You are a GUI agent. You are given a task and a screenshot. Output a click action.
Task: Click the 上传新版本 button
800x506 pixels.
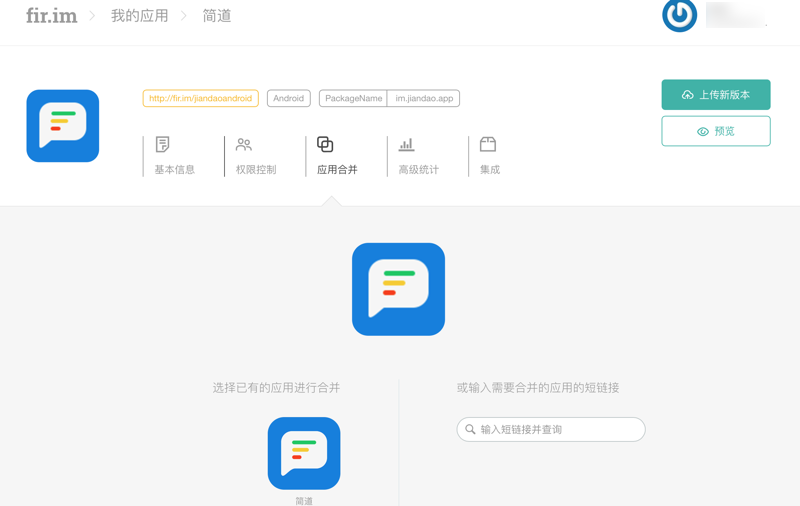pos(716,94)
